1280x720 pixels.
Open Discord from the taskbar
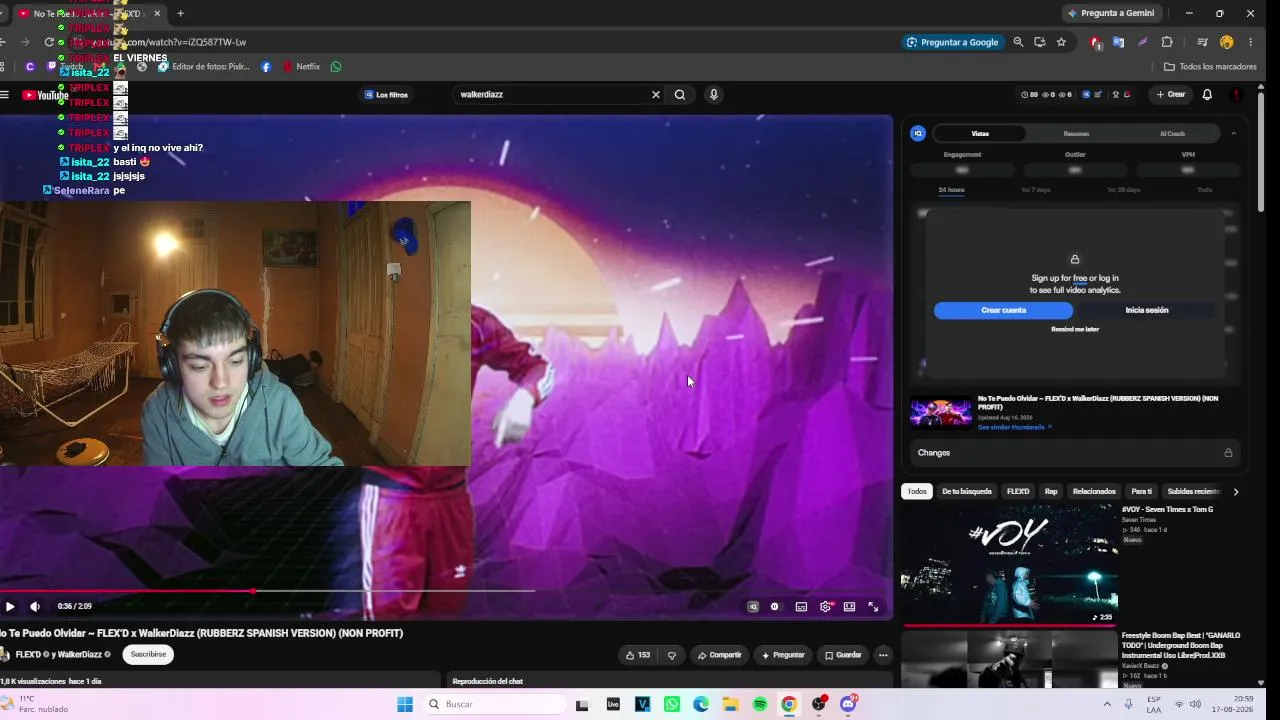coord(849,704)
